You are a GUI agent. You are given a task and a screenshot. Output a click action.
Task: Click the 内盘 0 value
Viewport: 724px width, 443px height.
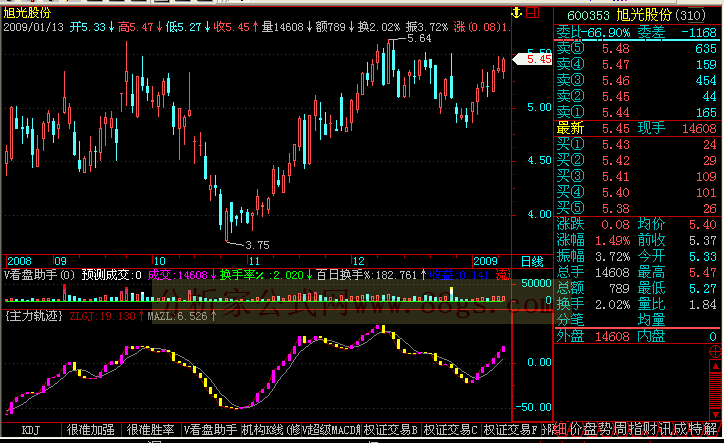coord(713,337)
